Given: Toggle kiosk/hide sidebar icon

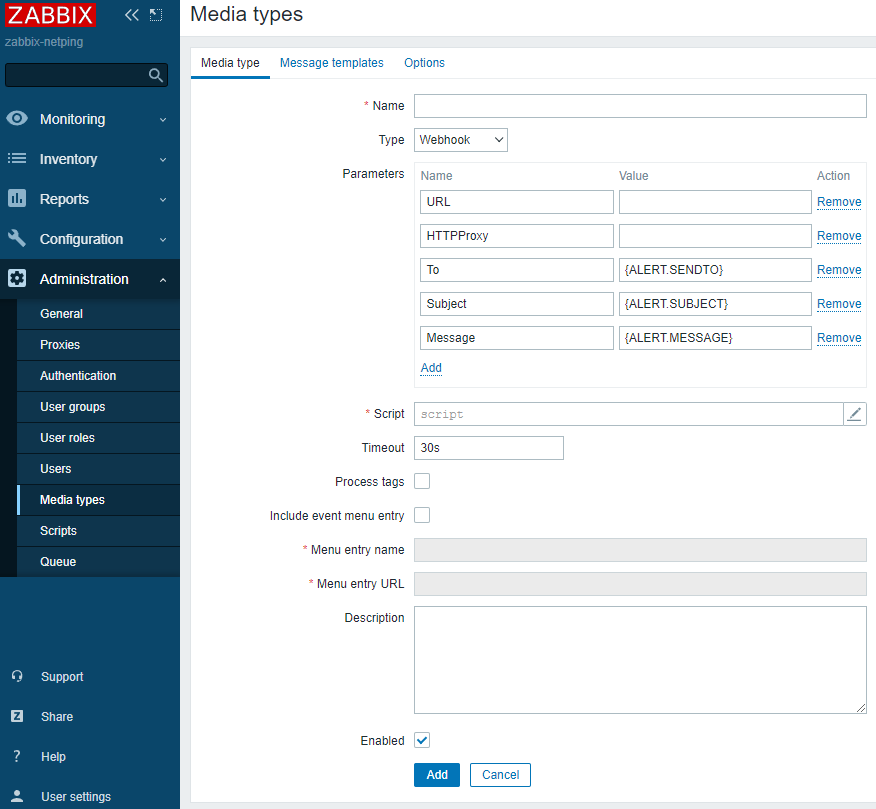Looking at the screenshot, I should click(155, 15).
